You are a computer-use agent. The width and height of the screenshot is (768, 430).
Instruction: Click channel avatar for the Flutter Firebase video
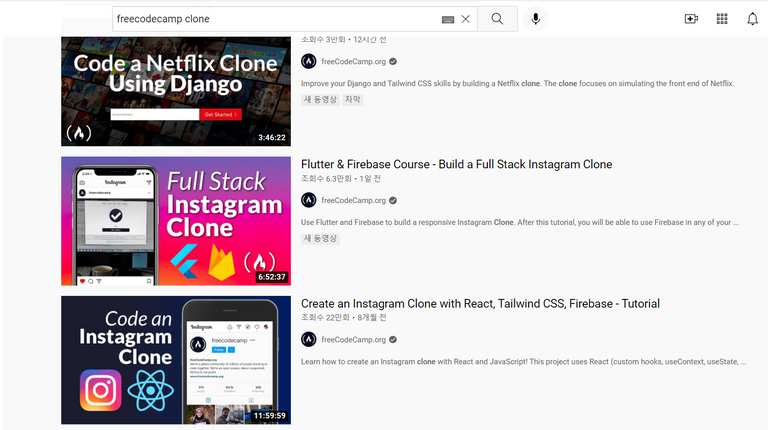click(309, 200)
